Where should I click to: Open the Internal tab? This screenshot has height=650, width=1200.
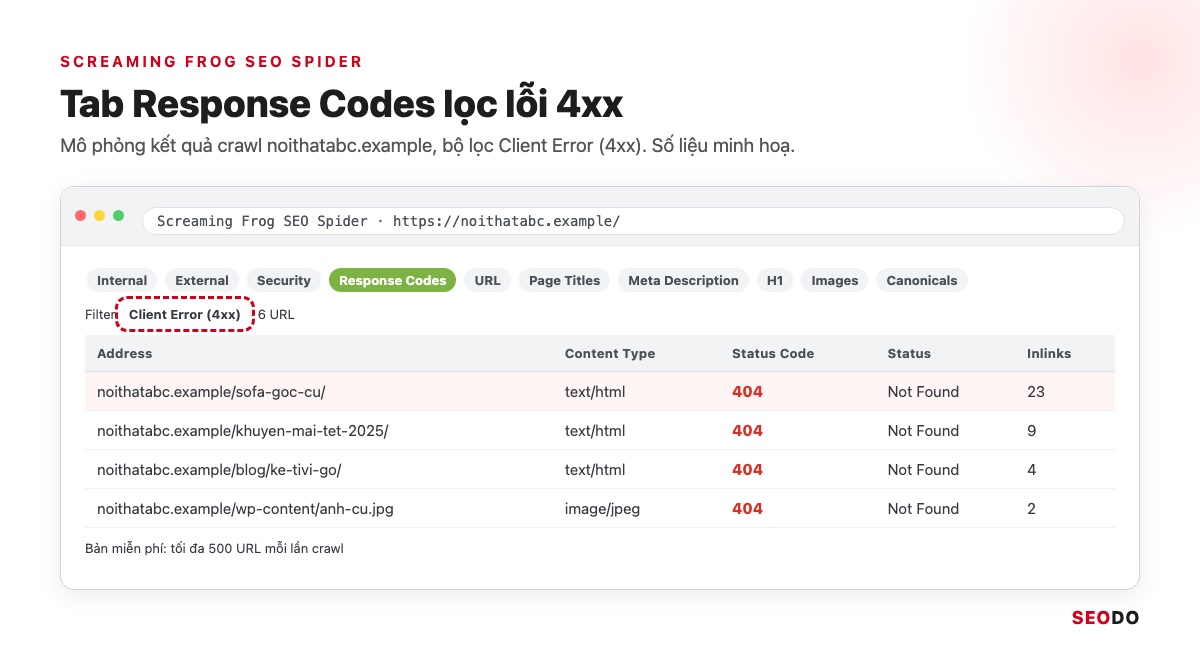122,280
